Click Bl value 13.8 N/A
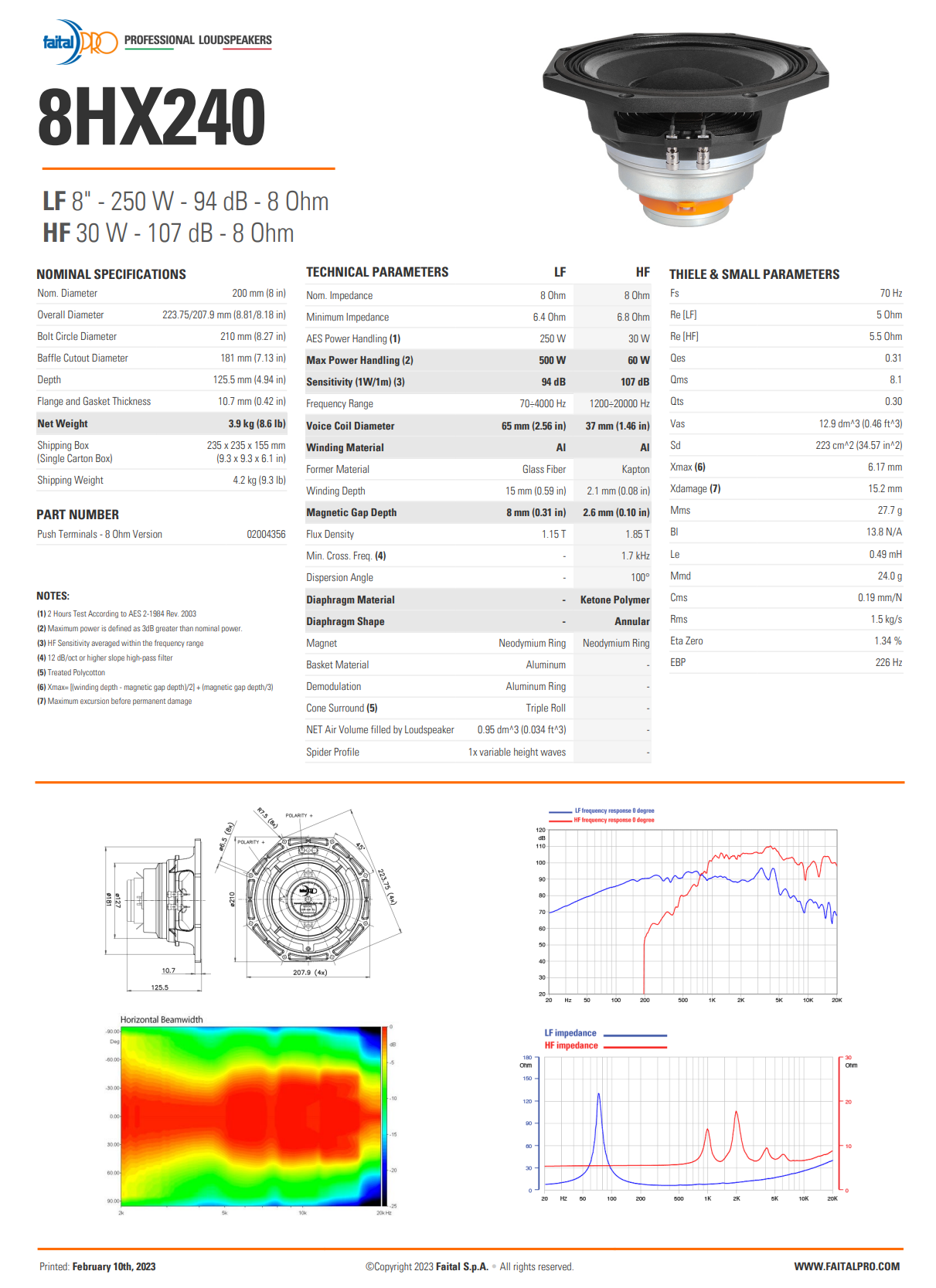This screenshot has height=1288, width=936. point(884,532)
